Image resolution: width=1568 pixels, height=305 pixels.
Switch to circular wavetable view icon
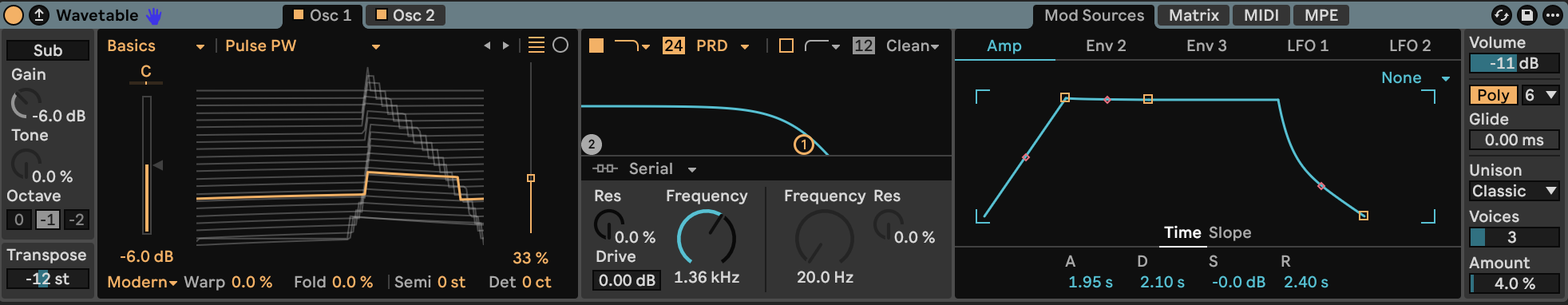(560, 46)
